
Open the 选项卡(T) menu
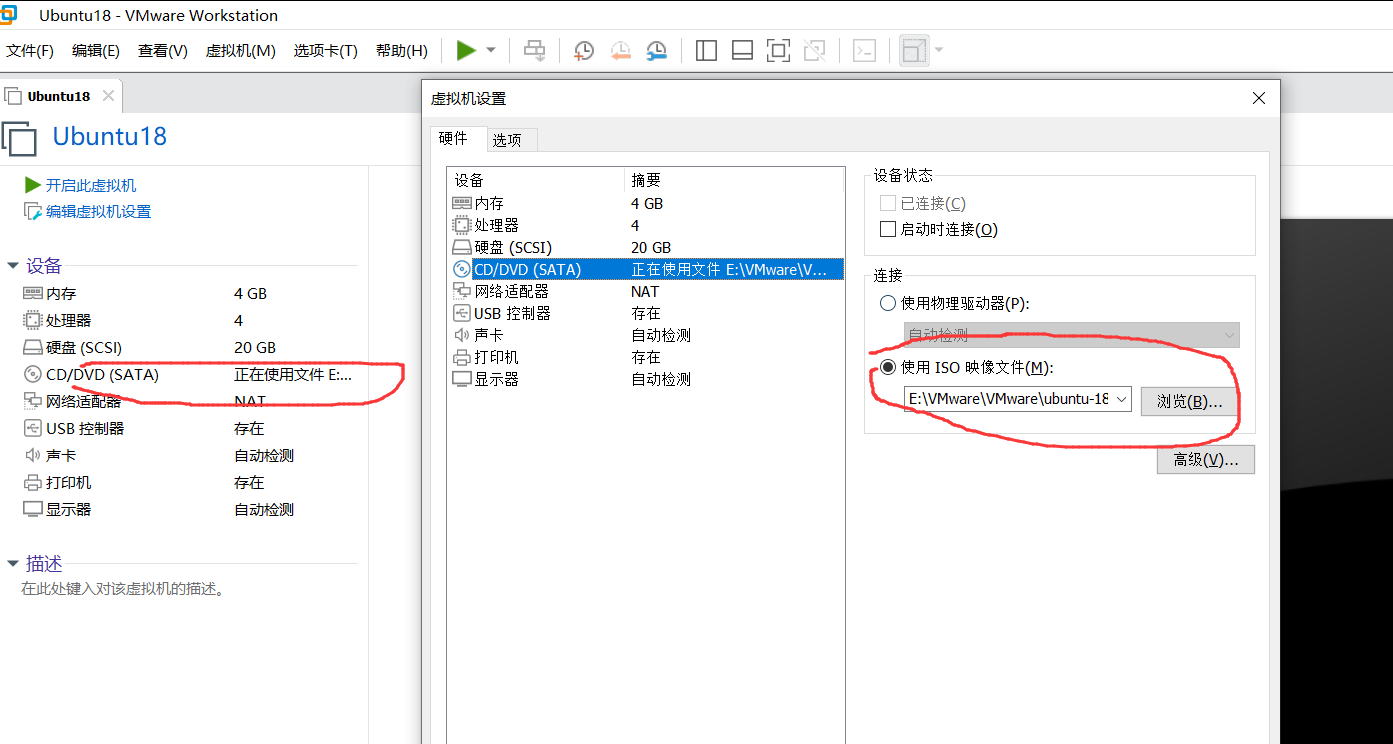(326, 50)
